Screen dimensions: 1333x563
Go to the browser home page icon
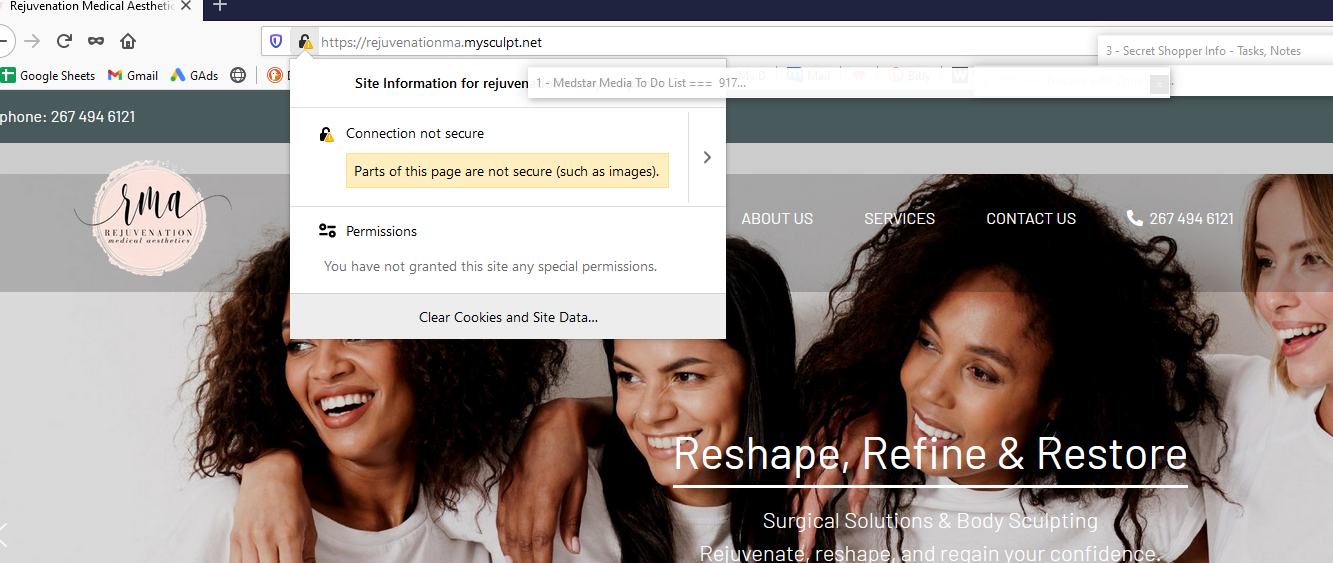(x=128, y=41)
